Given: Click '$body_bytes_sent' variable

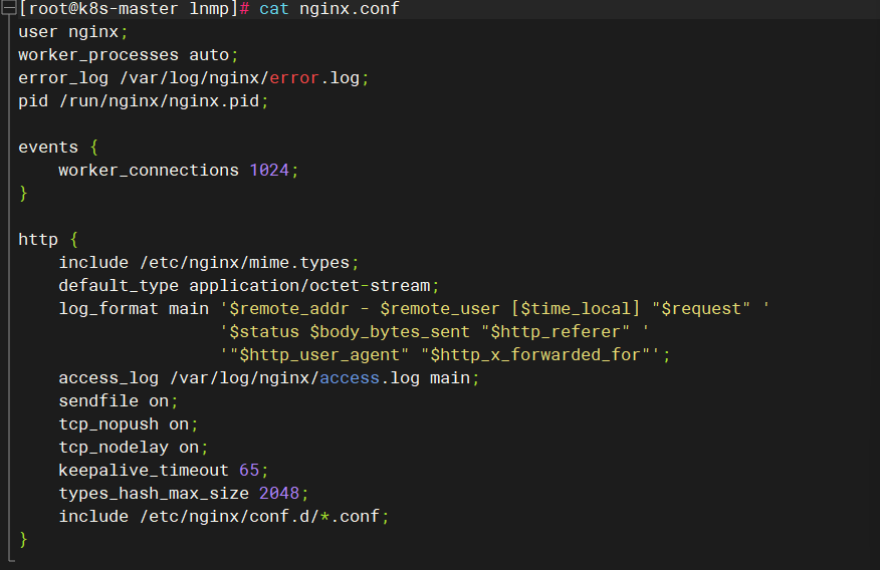Looking at the screenshot, I should pyautogui.click(x=389, y=332).
